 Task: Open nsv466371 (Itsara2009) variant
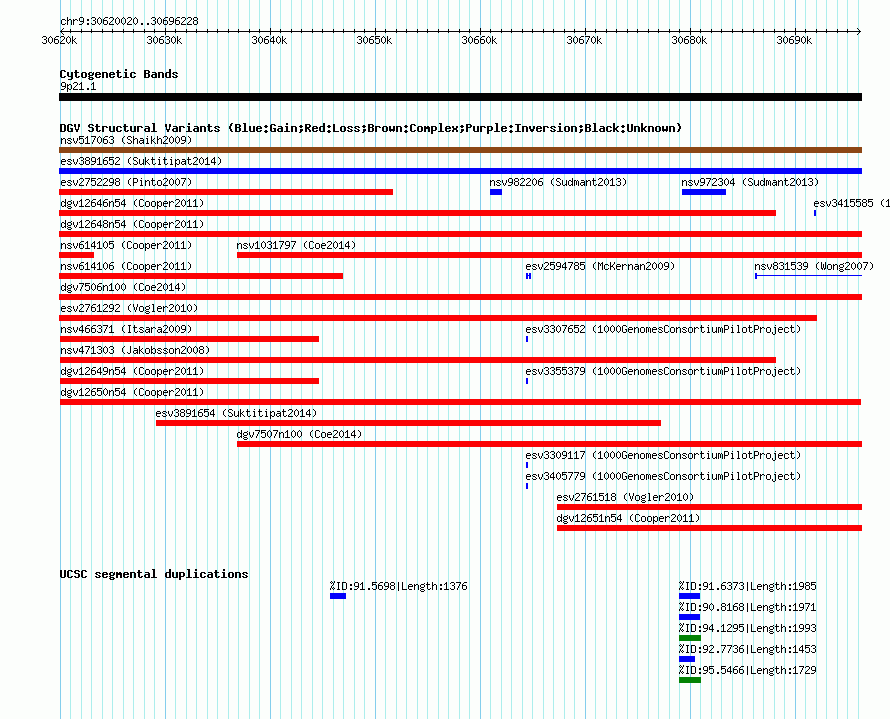pos(126,329)
